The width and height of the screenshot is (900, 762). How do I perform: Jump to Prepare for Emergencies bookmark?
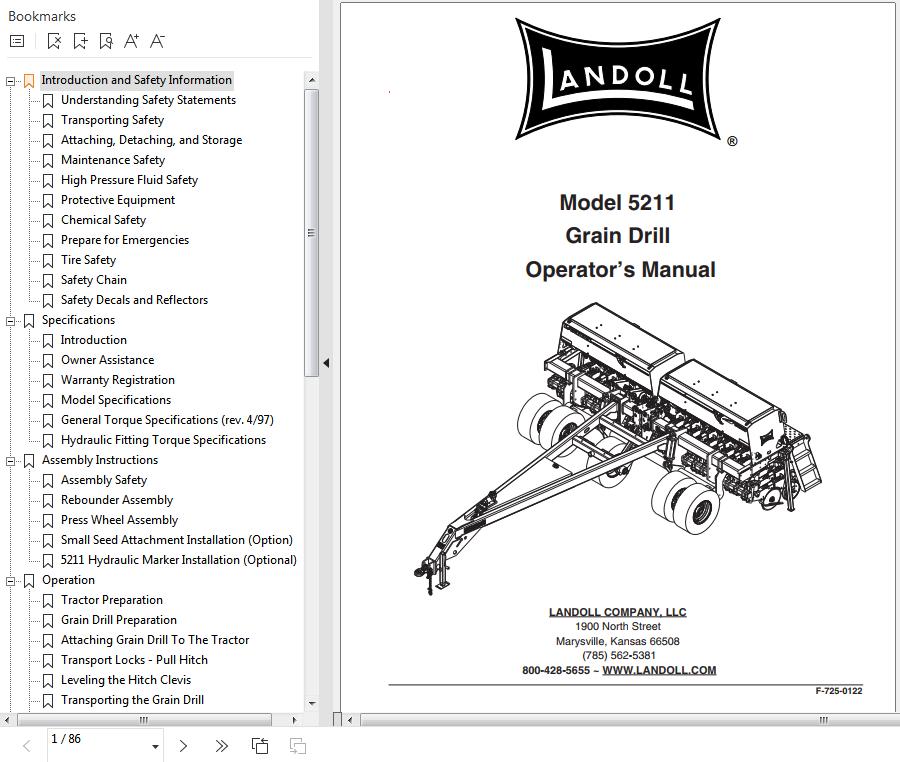125,240
